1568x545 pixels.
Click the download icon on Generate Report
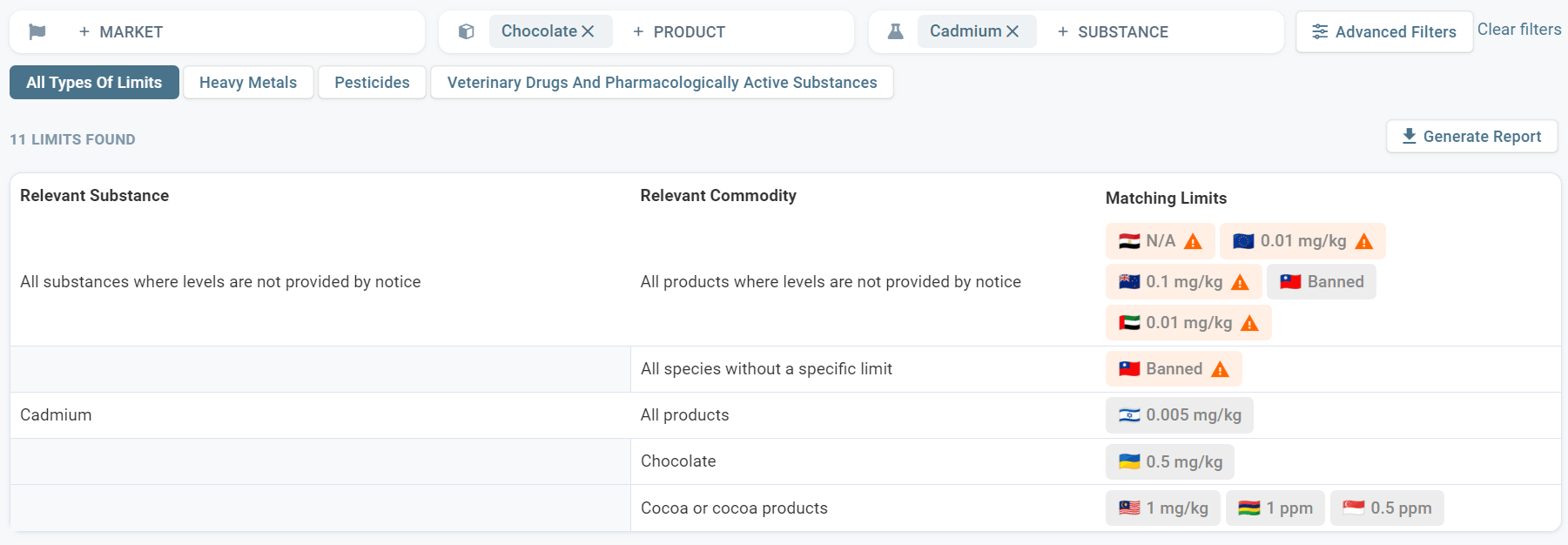(1410, 137)
